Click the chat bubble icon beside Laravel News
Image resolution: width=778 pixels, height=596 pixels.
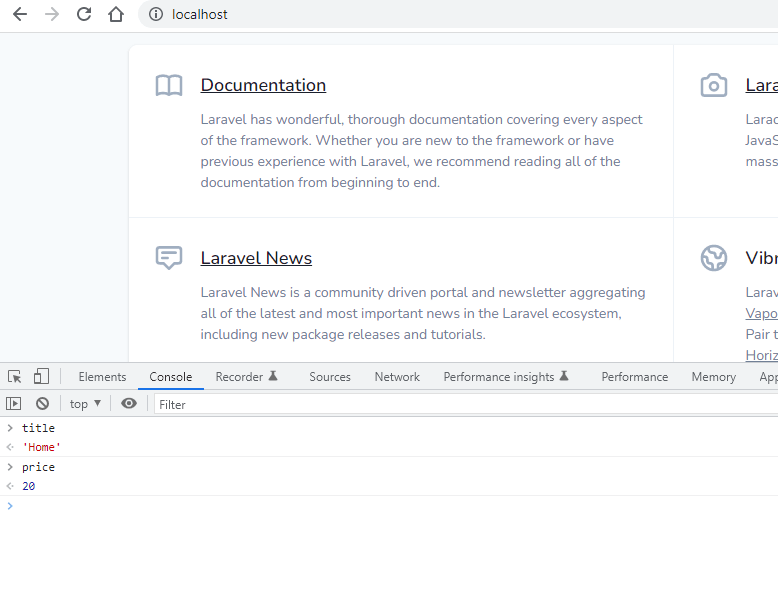click(169, 258)
